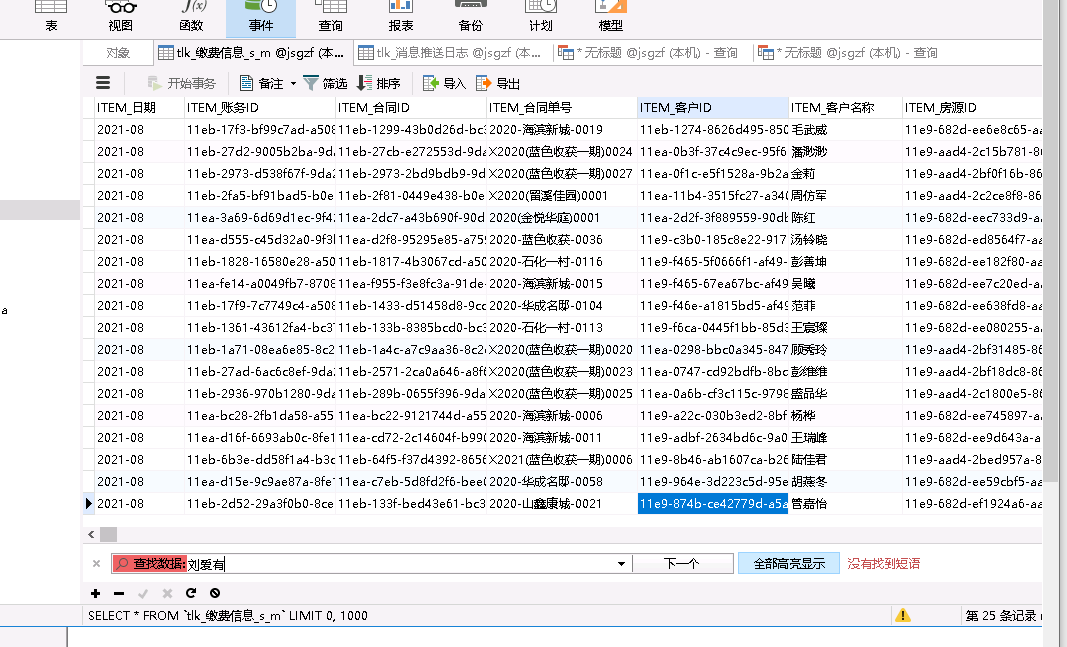Viewport: 1067px width, 647px height.
Task: Close the find data bar
Action: tap(96, 563)
